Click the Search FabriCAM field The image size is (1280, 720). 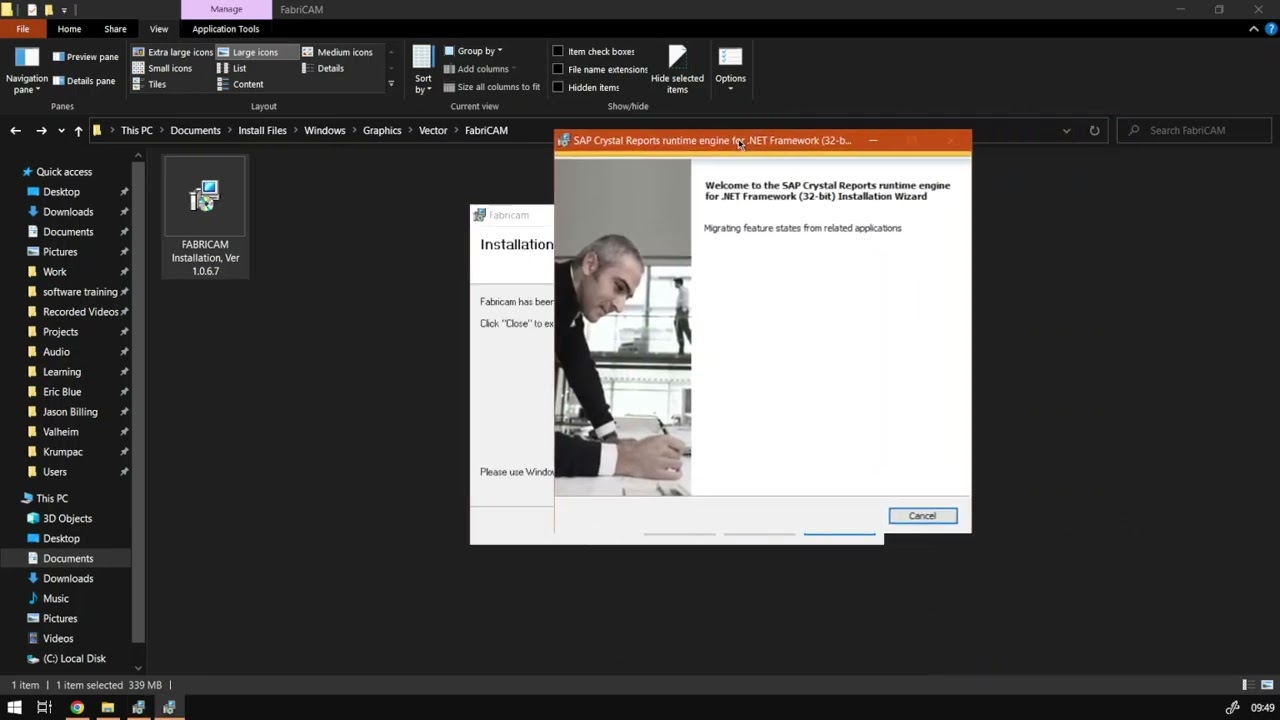click(1195, 130)
